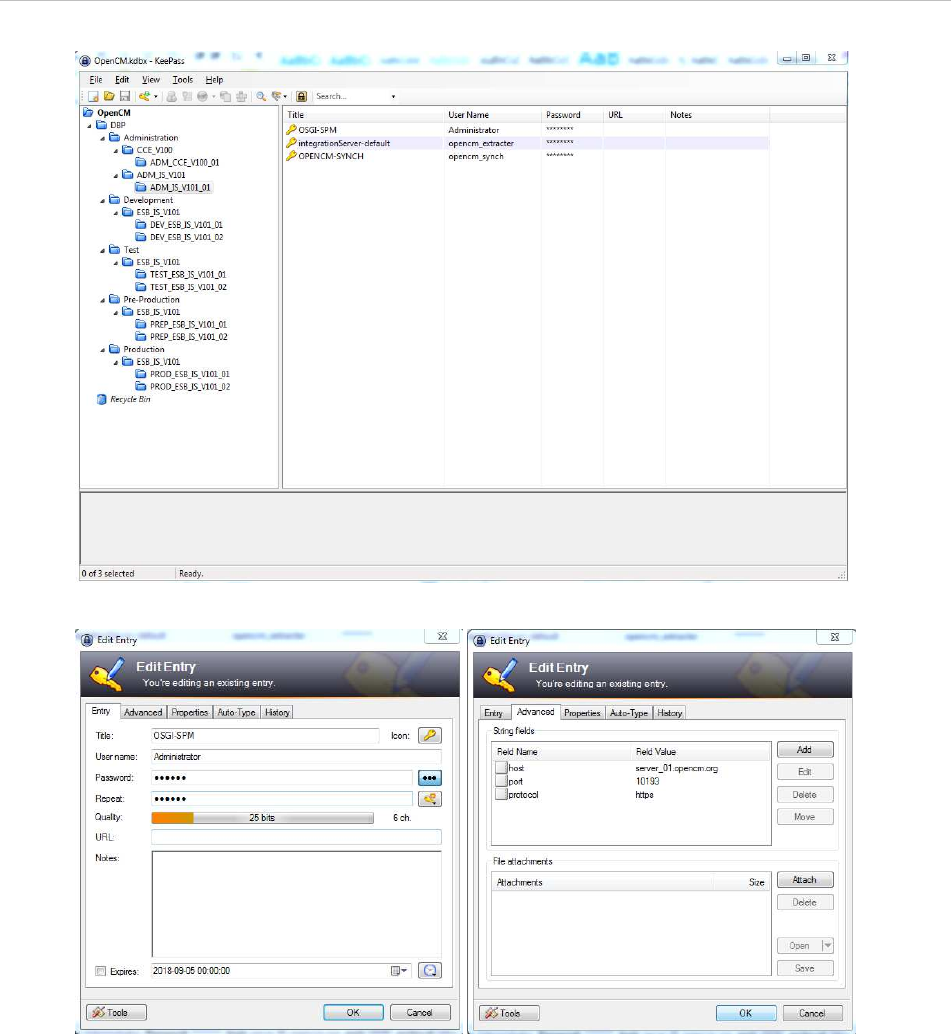The image size is (951, 1034).
Task: Open the Tools menu
Action: pos(183,80)
